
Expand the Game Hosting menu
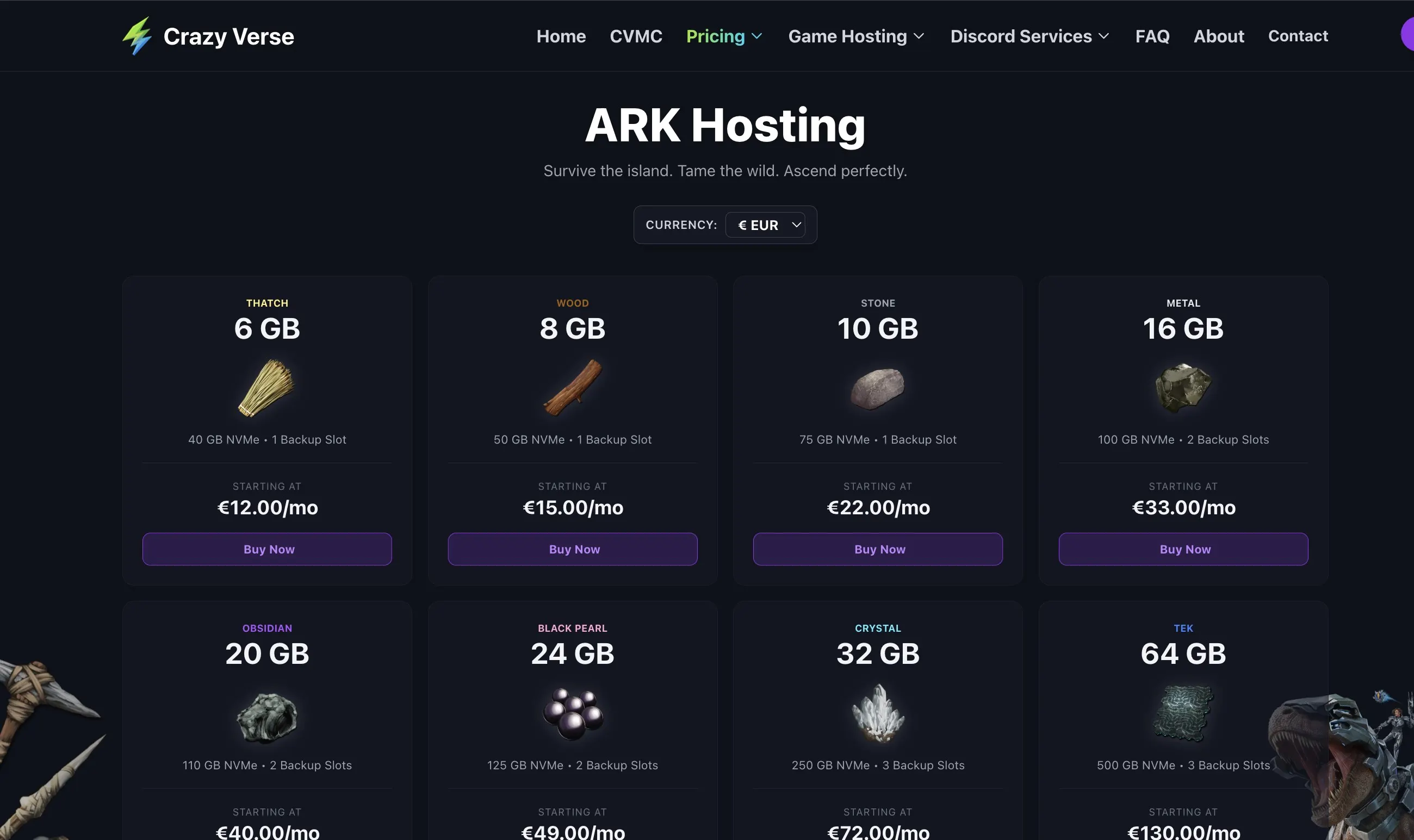tap(857, 36)
